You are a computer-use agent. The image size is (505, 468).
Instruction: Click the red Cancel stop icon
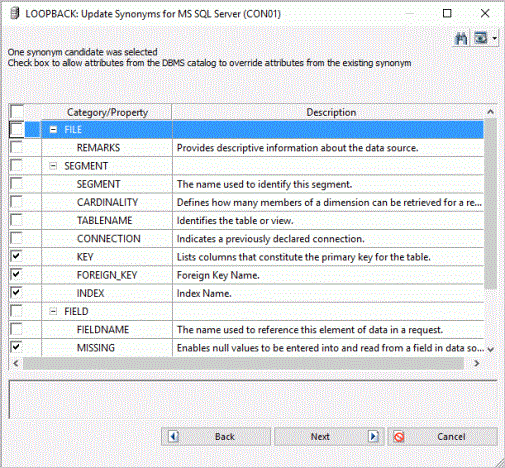pyautogui.click(x=399, y=437)
